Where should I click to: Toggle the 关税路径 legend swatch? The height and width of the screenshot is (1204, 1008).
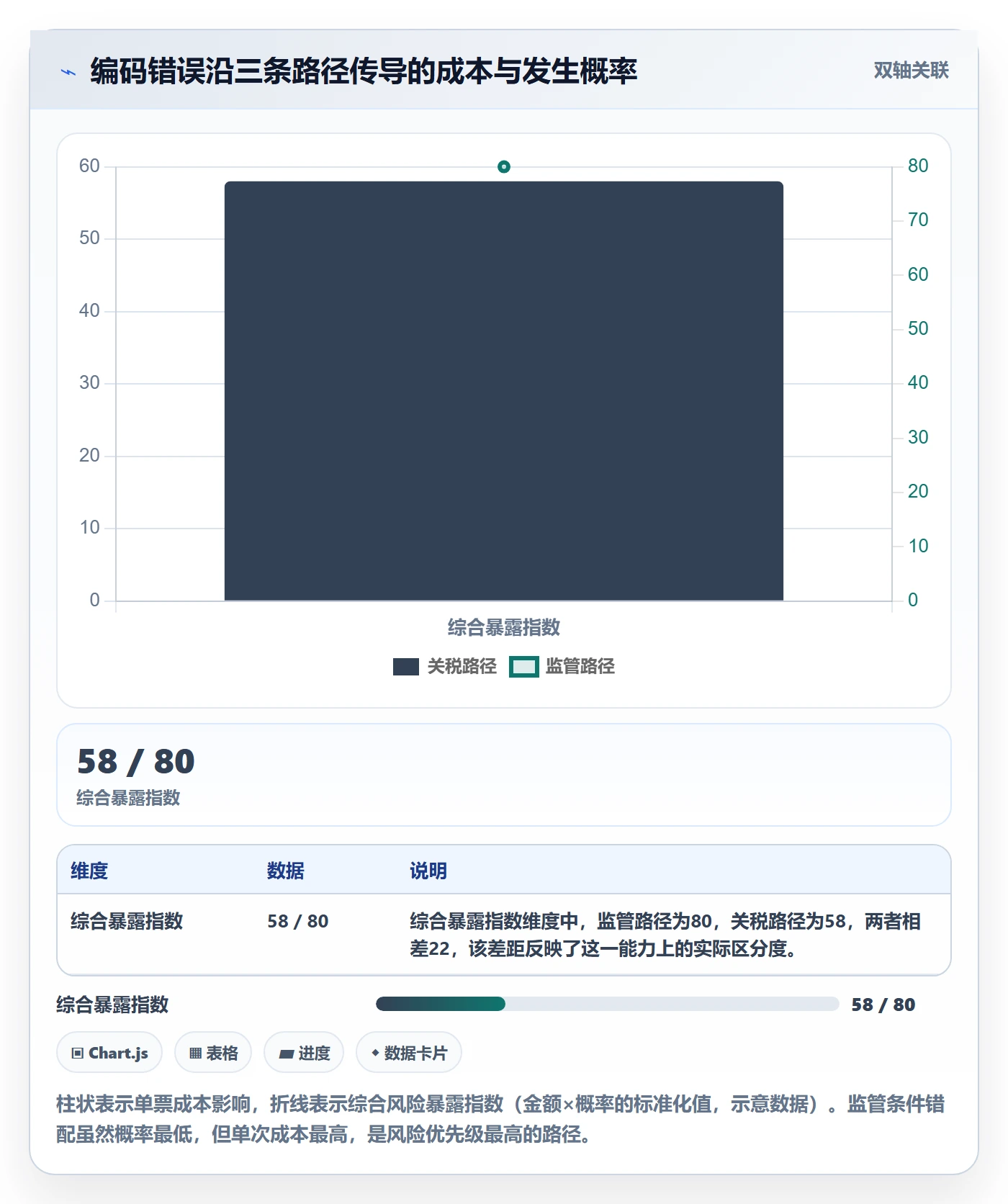point(406,667)
